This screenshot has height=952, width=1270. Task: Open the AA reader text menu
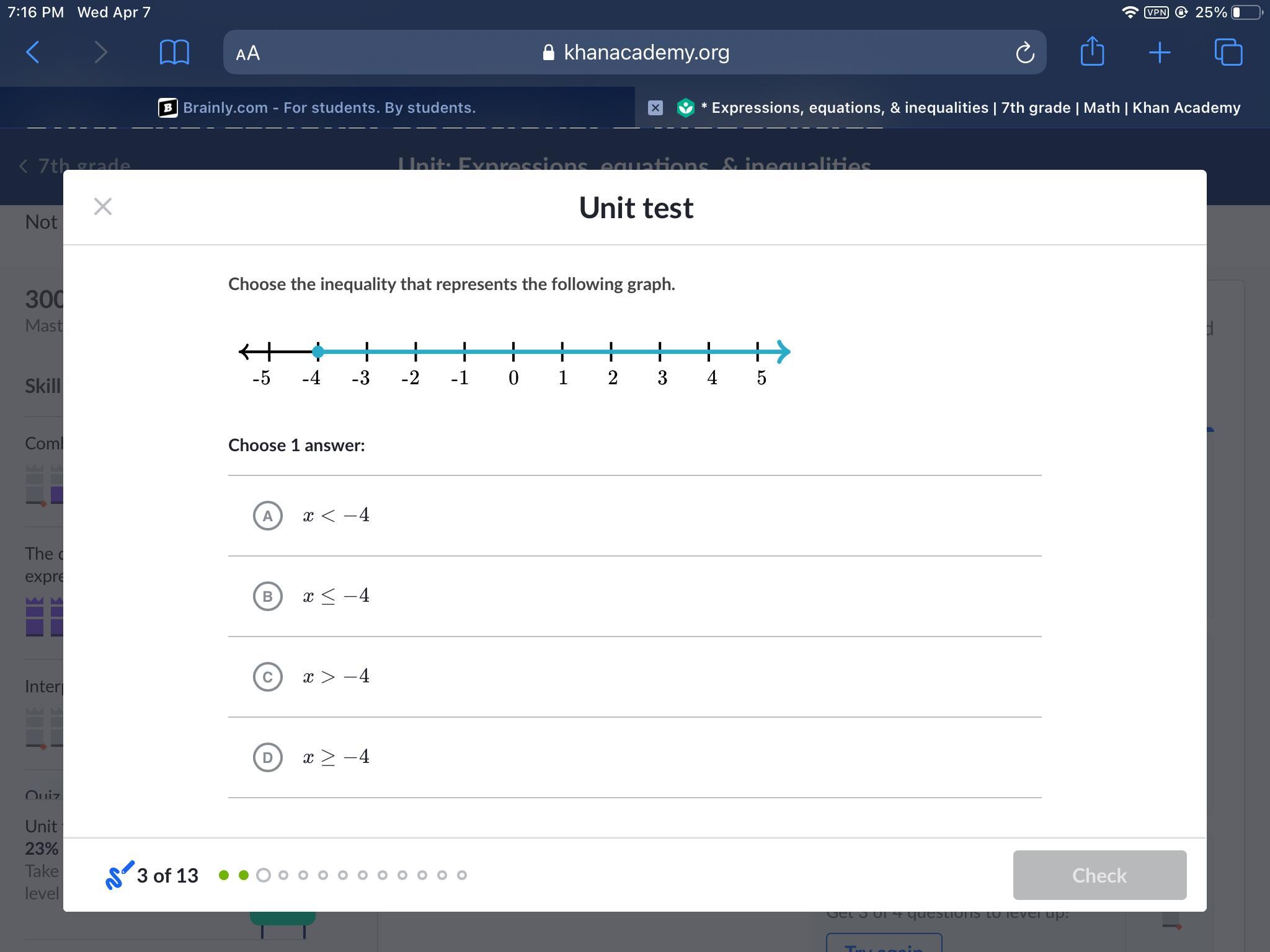pyautogui.click(x=248, y=53)
